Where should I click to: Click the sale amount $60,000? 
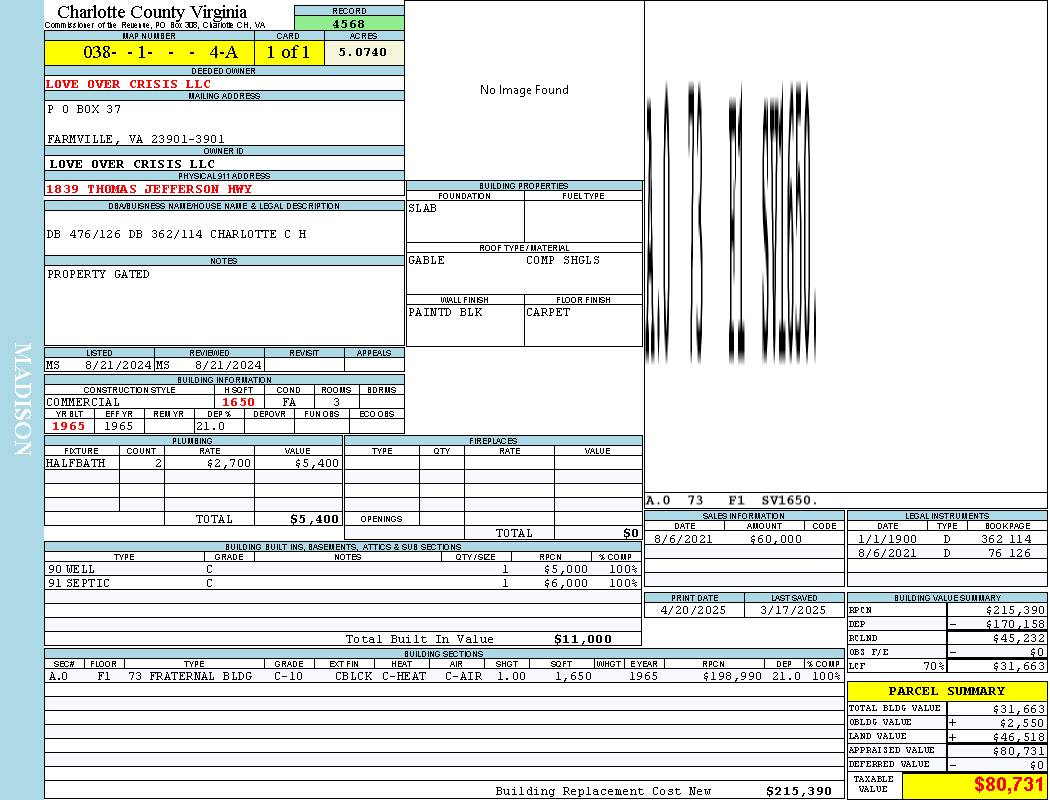tap(775, 540)
